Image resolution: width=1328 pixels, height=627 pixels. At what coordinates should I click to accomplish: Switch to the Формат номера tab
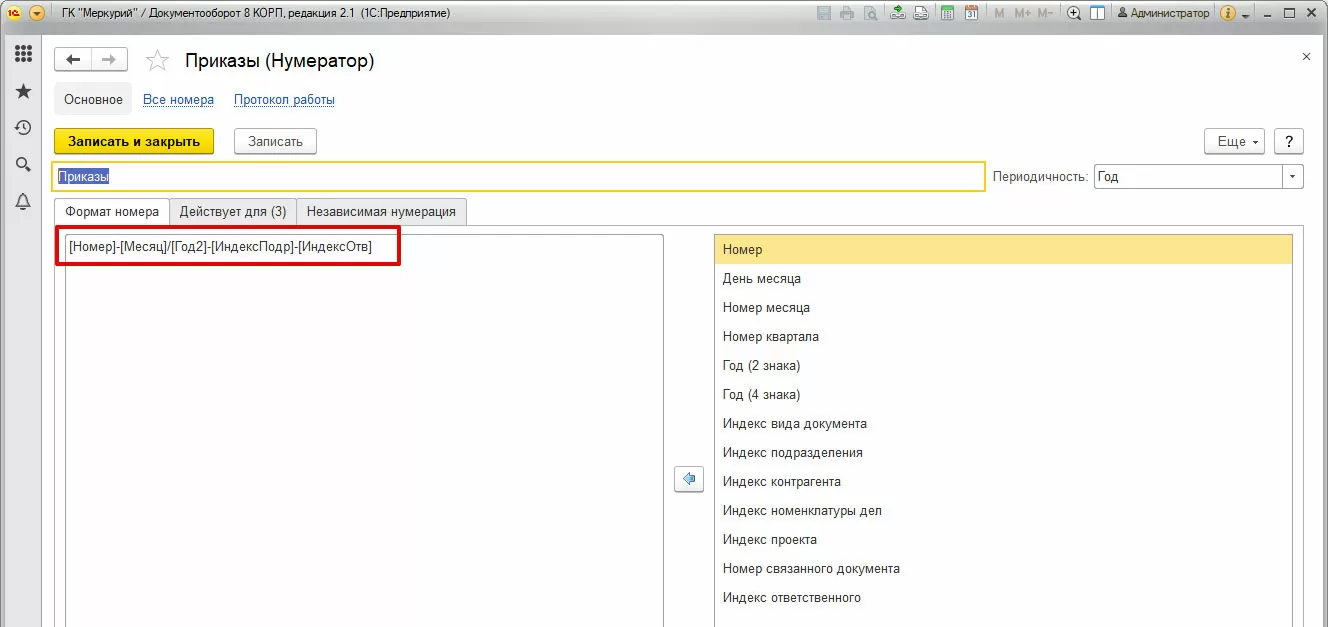coord(111,212)
